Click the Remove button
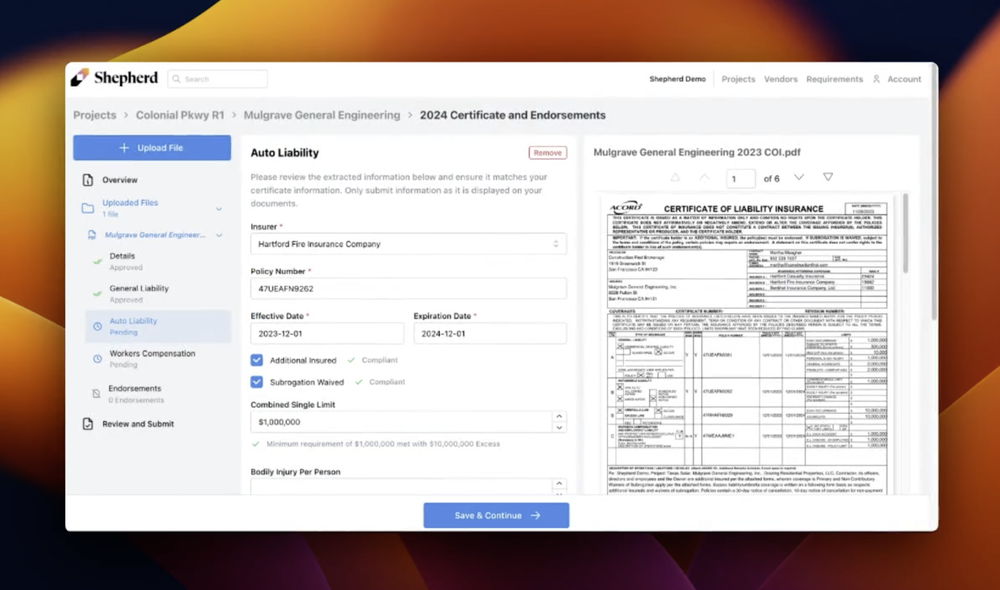Screen dimensions: 1000x590 [547, 153]
